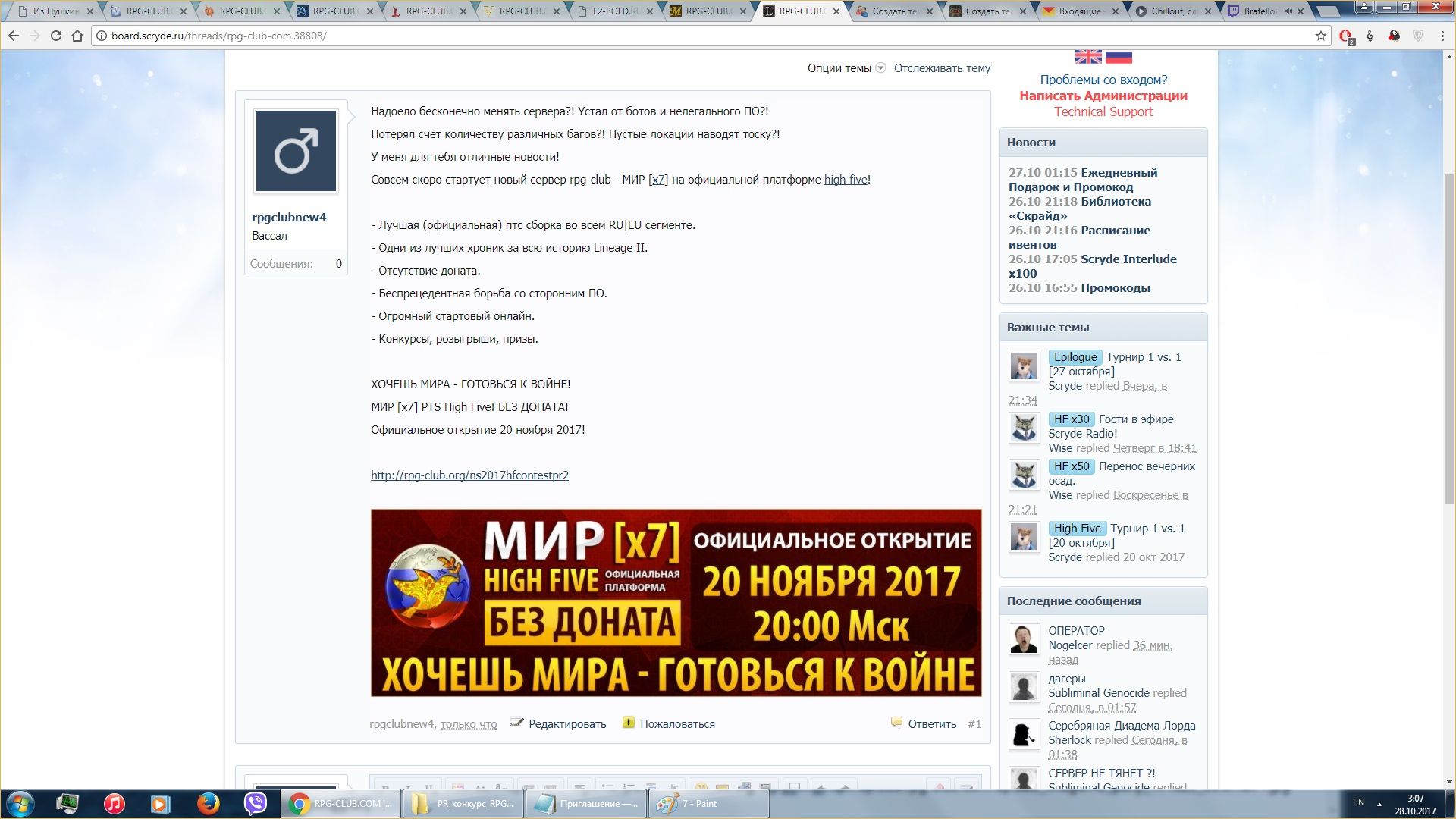Open news 'Расписание ивентов'
Viewport: 1456px width, 819px height.
pyautogui.click(x=1079, y=237)
